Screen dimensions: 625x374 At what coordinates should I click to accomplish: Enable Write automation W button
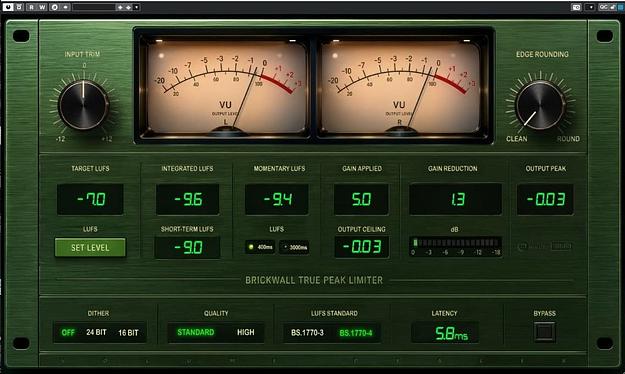[x=42, y=7]
